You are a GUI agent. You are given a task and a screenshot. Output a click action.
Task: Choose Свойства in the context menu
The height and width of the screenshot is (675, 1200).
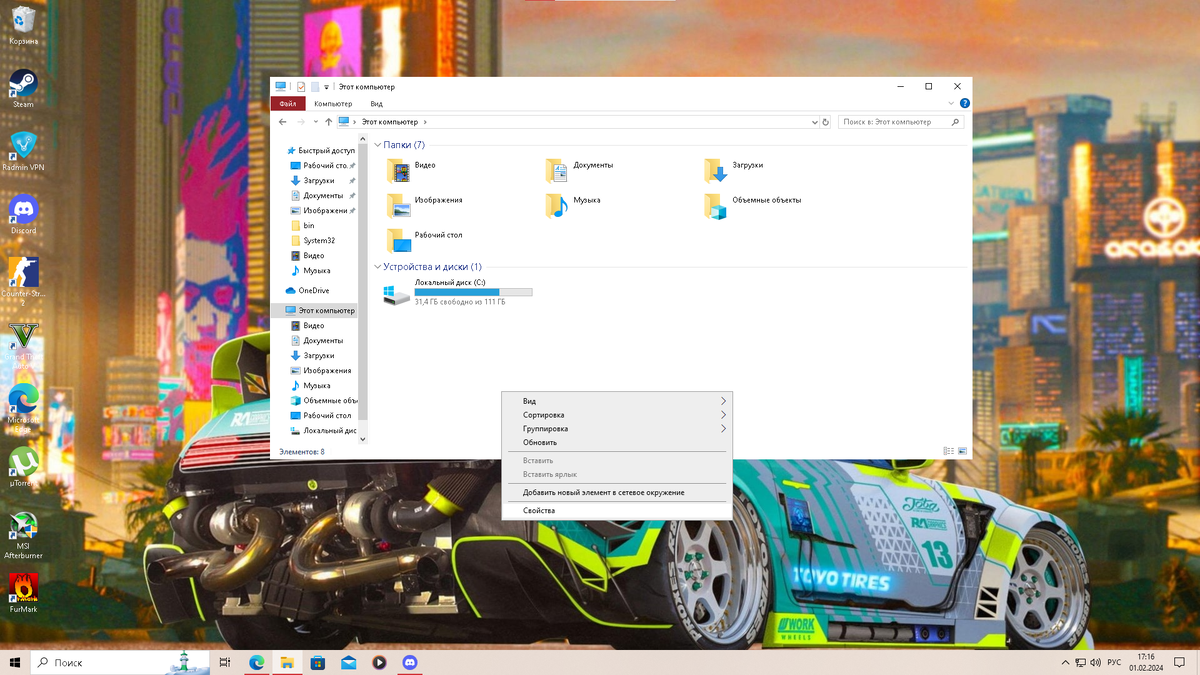click(617, 510)
